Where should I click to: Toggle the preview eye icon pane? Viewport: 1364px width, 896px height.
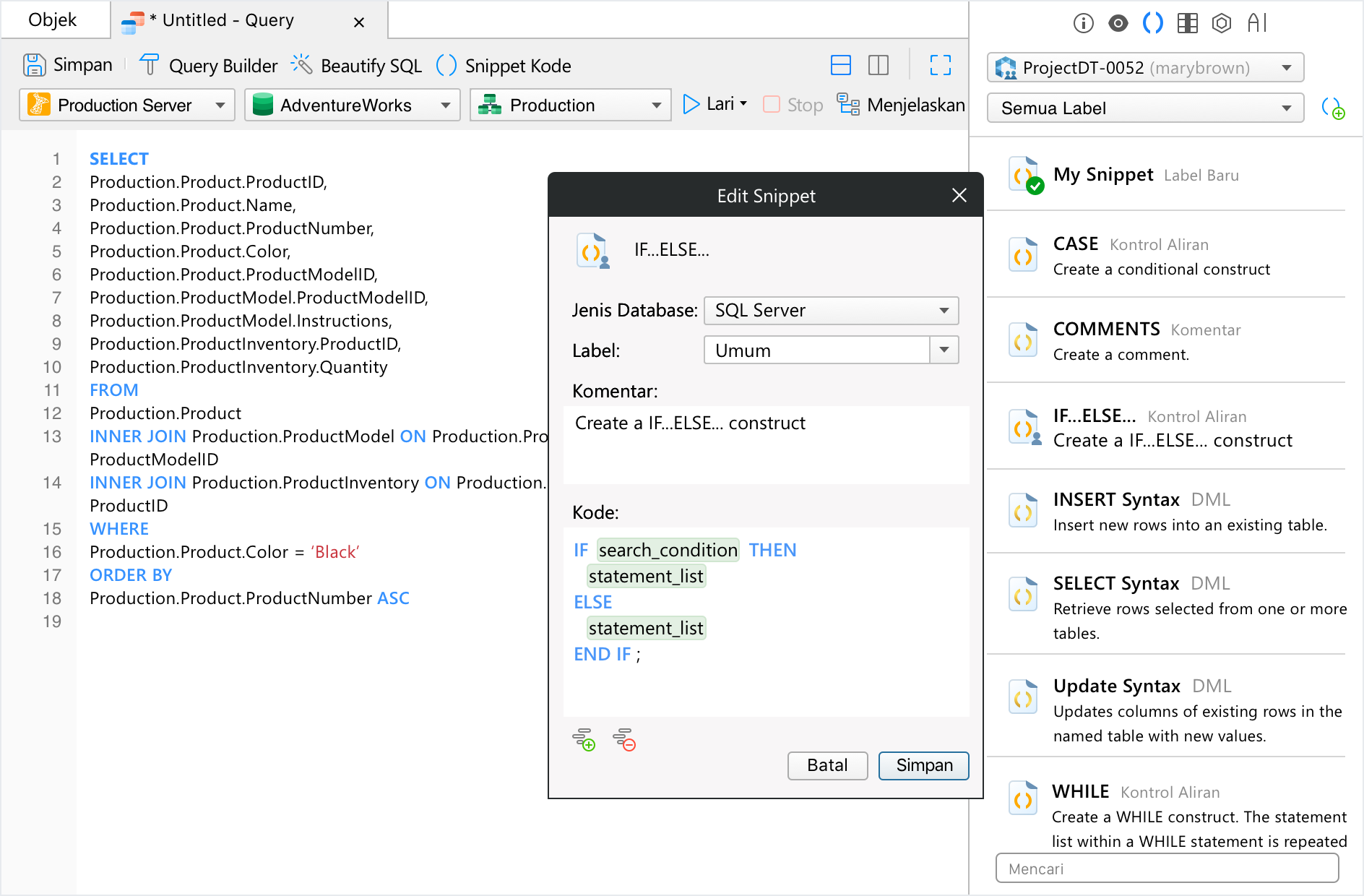(1118, 23)
